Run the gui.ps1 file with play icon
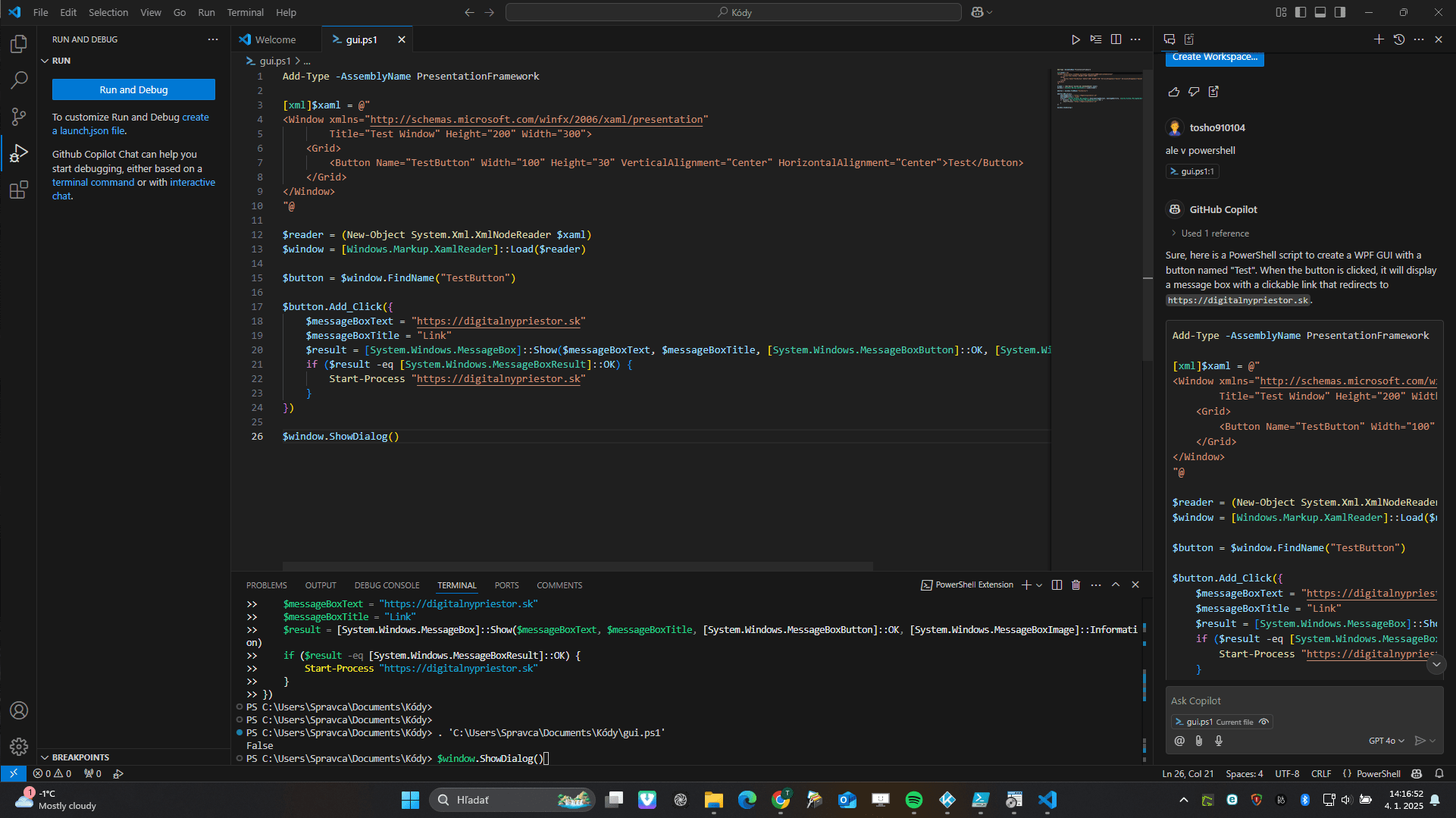Viewport: 1456px width, 818px height. (1075, 39)
